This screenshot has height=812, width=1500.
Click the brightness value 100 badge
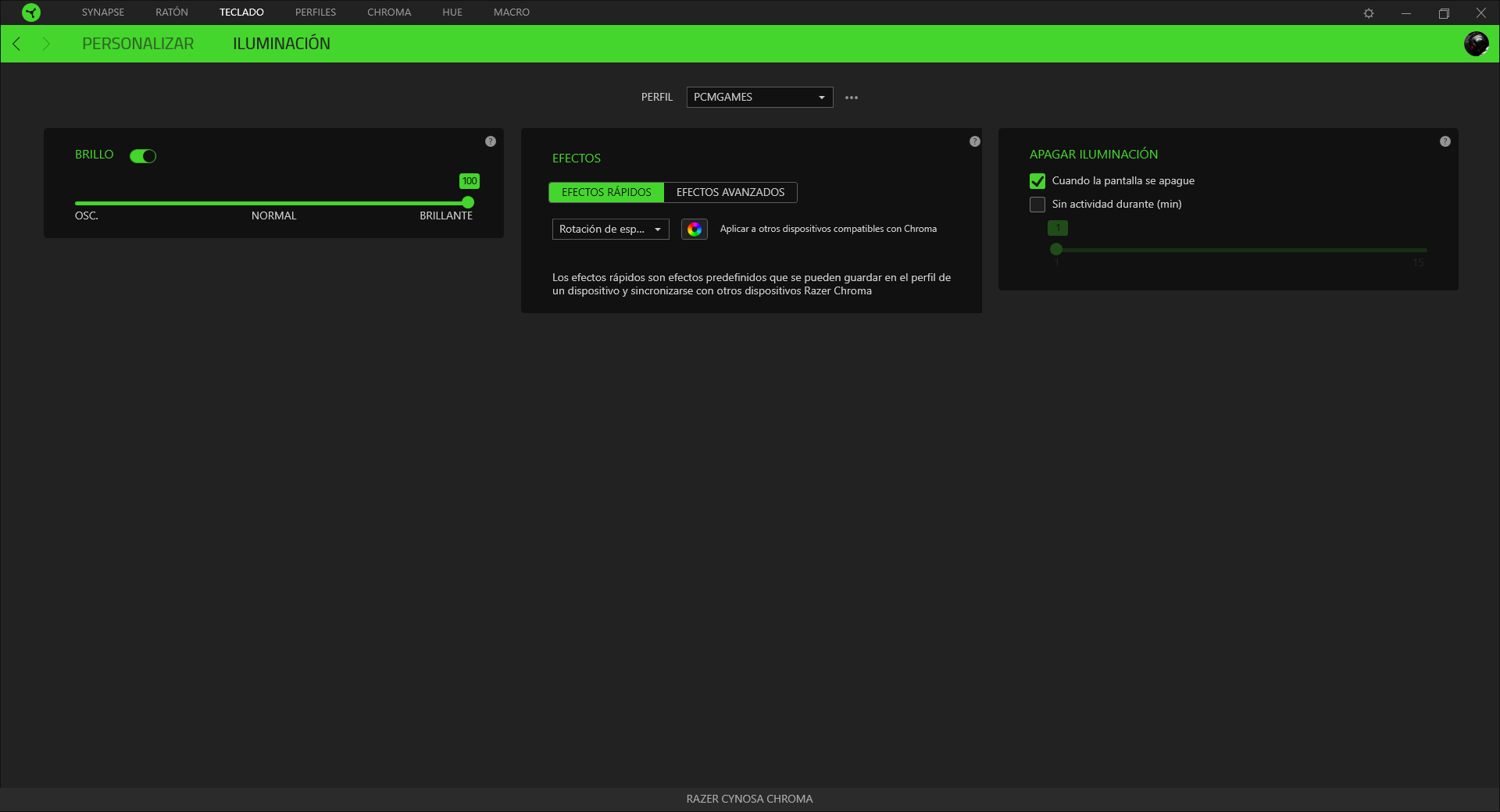[x=470, y=181]
